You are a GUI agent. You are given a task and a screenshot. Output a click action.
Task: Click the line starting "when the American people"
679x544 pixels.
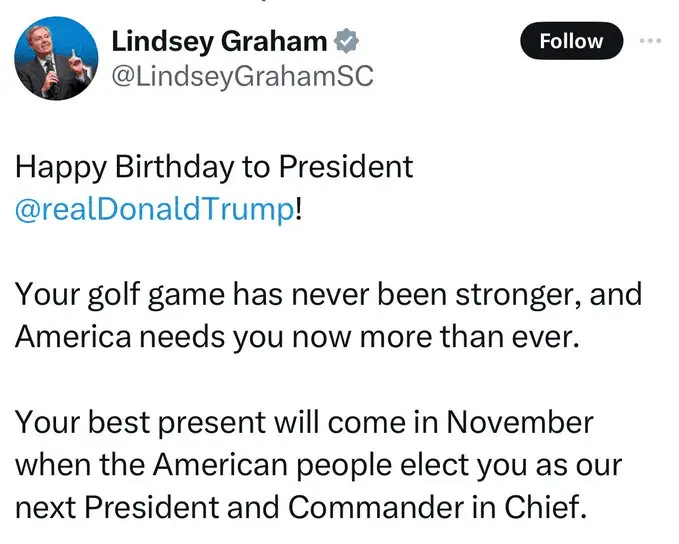click(x=320, y=465)
